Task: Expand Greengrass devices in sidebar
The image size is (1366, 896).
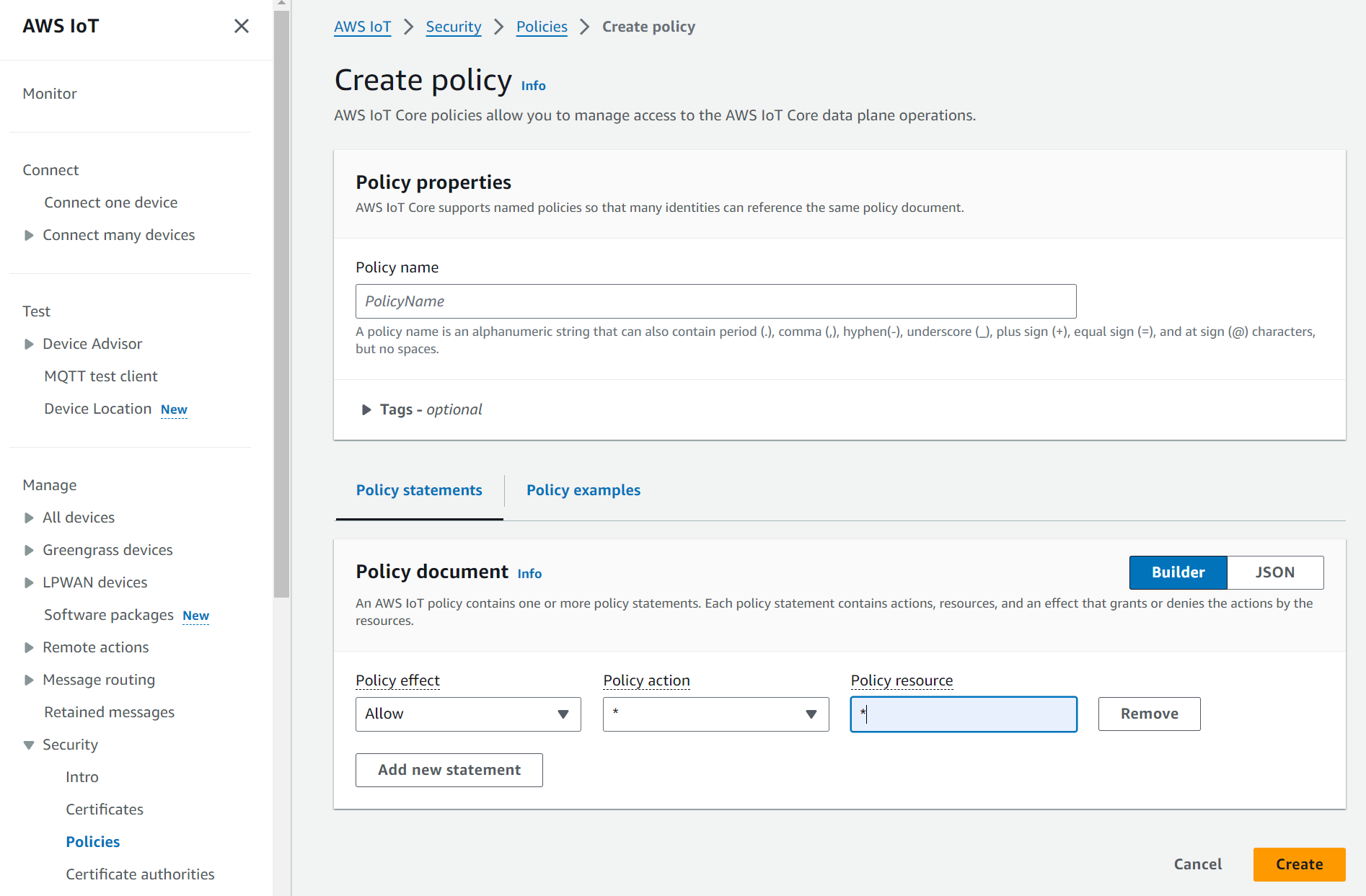Action: 29,550
